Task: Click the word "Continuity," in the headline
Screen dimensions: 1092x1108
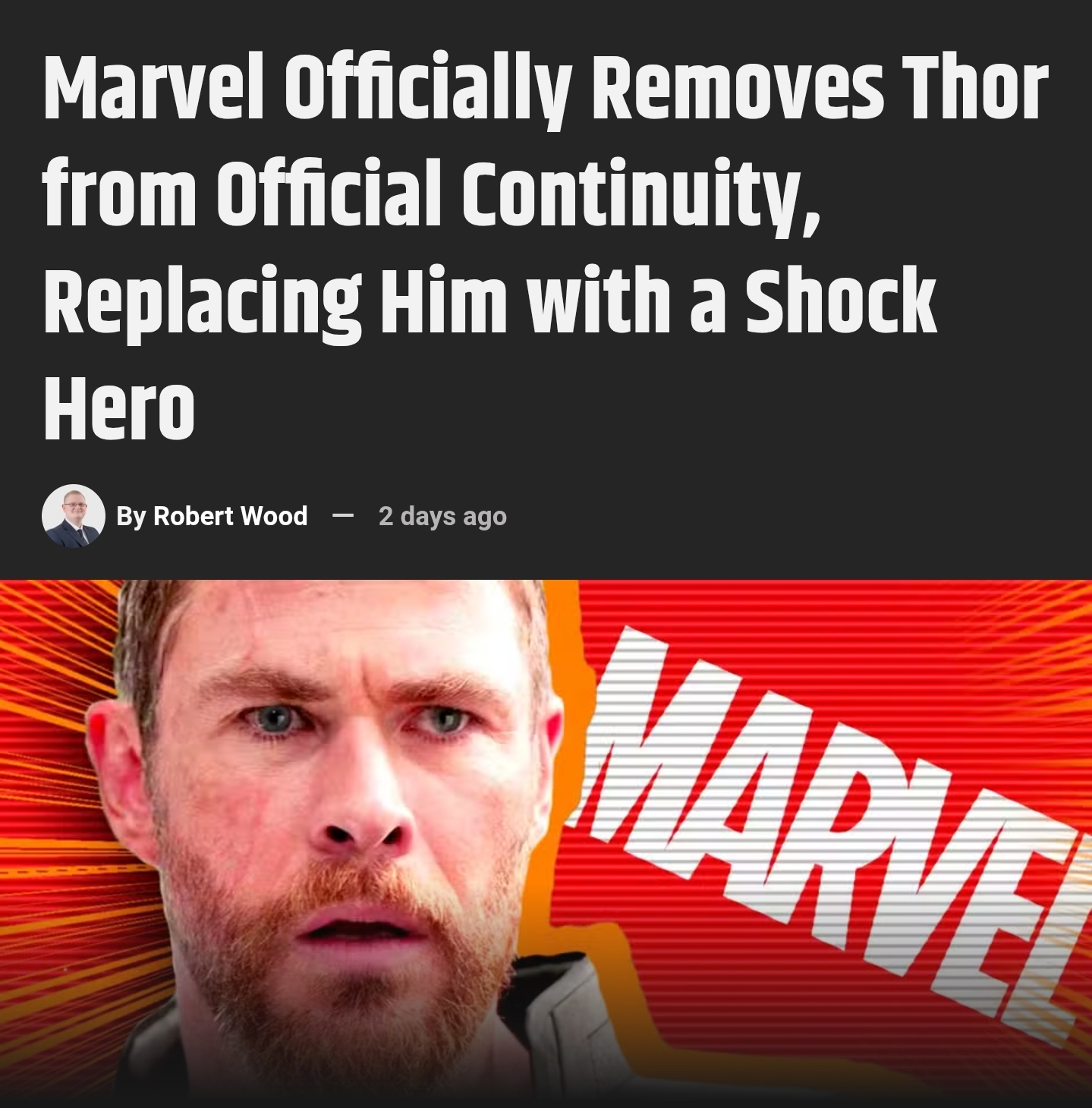Action: pos(640,196)
